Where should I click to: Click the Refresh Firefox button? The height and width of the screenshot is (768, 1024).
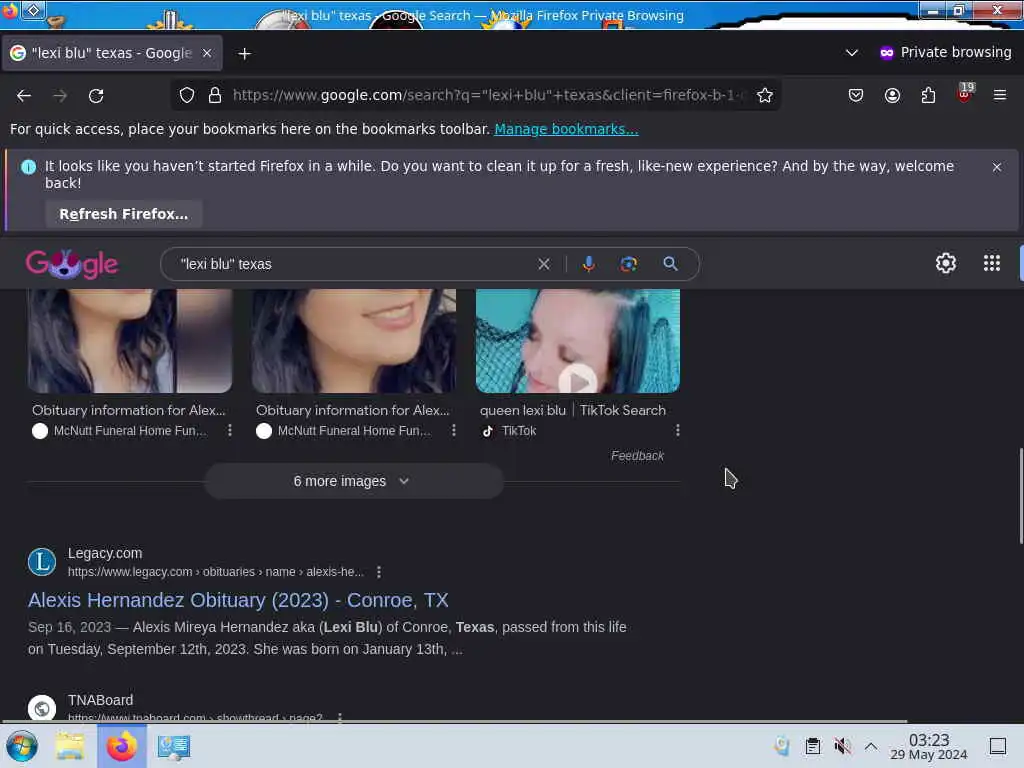pyautogui.click(x=123, y=214)
